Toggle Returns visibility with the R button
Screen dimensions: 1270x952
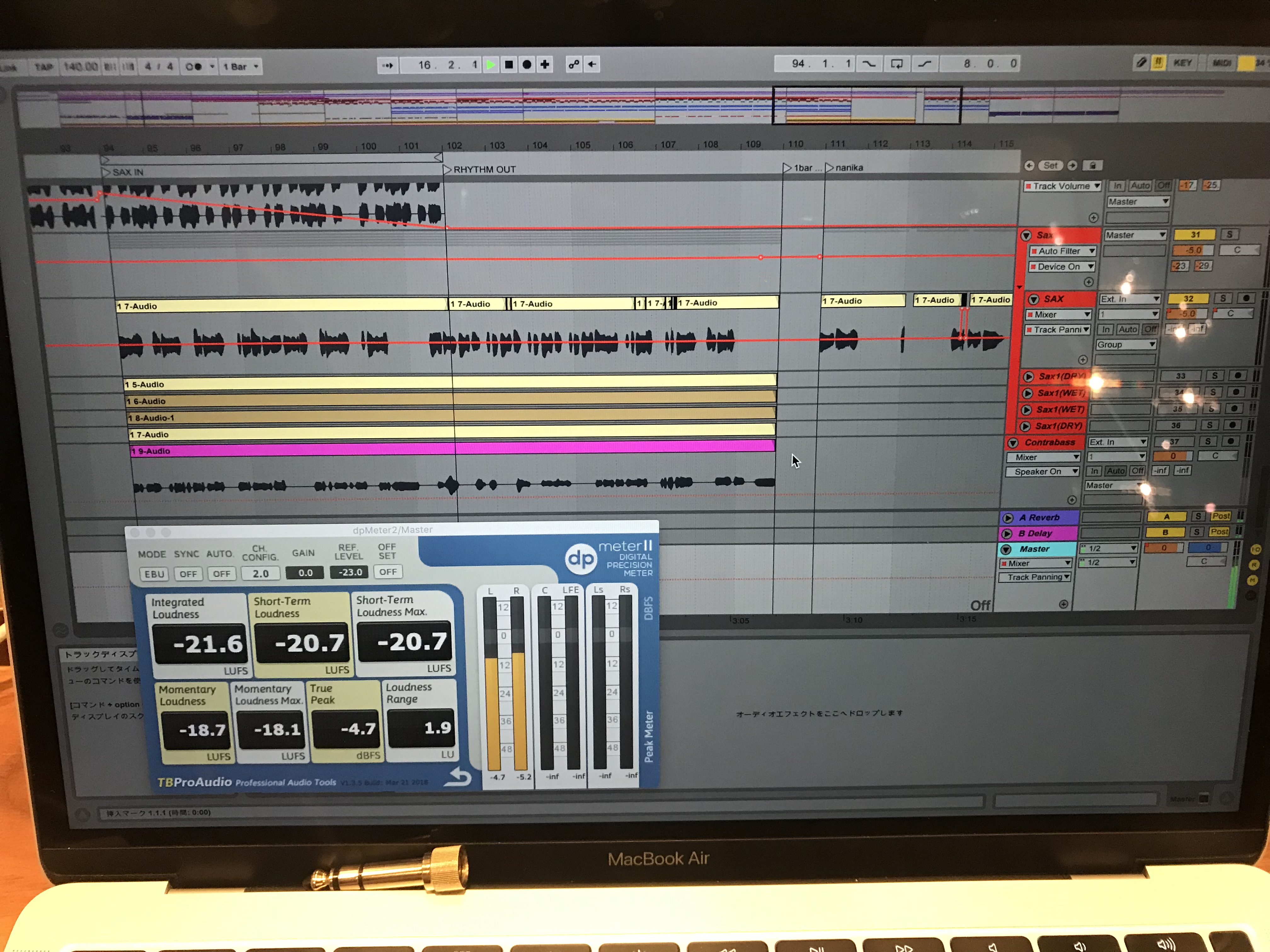[1255, 565]
